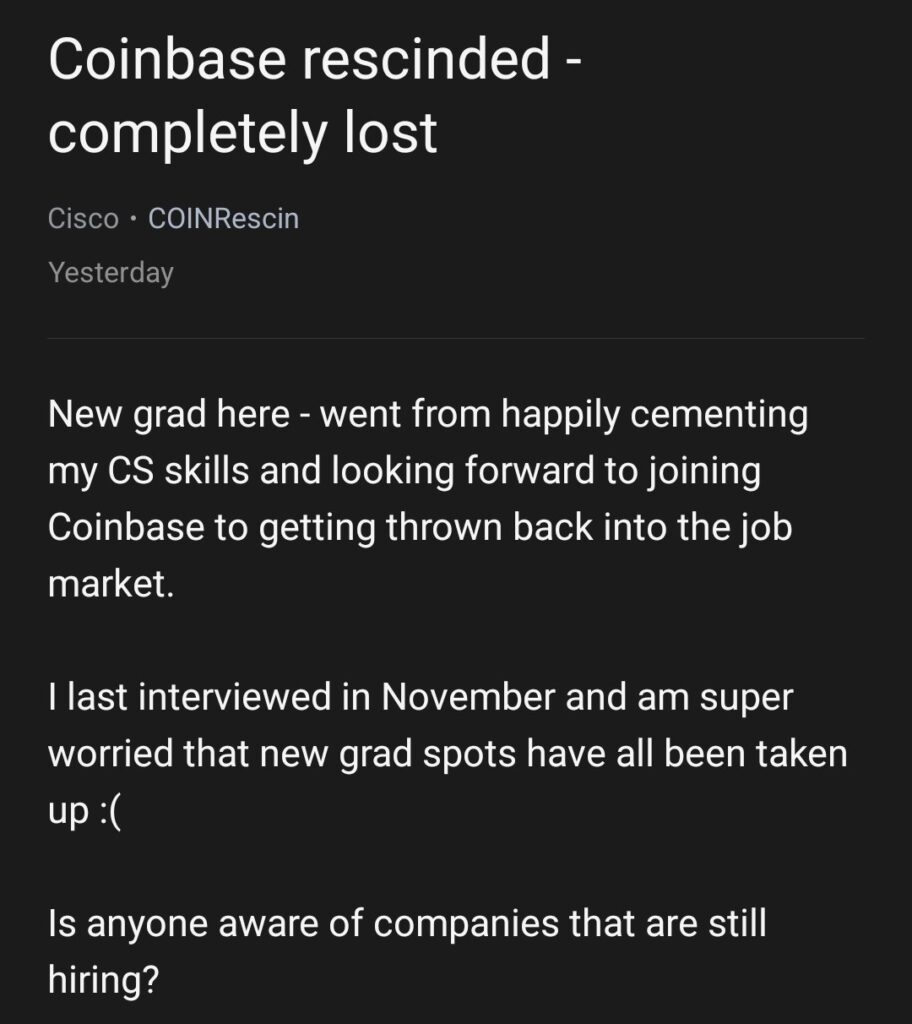Click the "I last interviewed" sentence start
This screenshot has width=912, height=1024.
tap(189, 697)
